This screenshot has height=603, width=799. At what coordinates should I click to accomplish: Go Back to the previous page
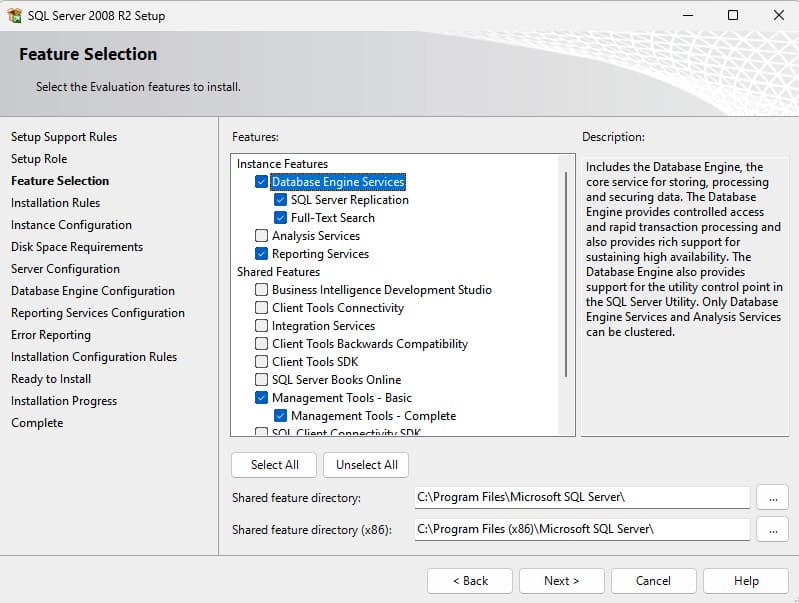click(470, 581)
